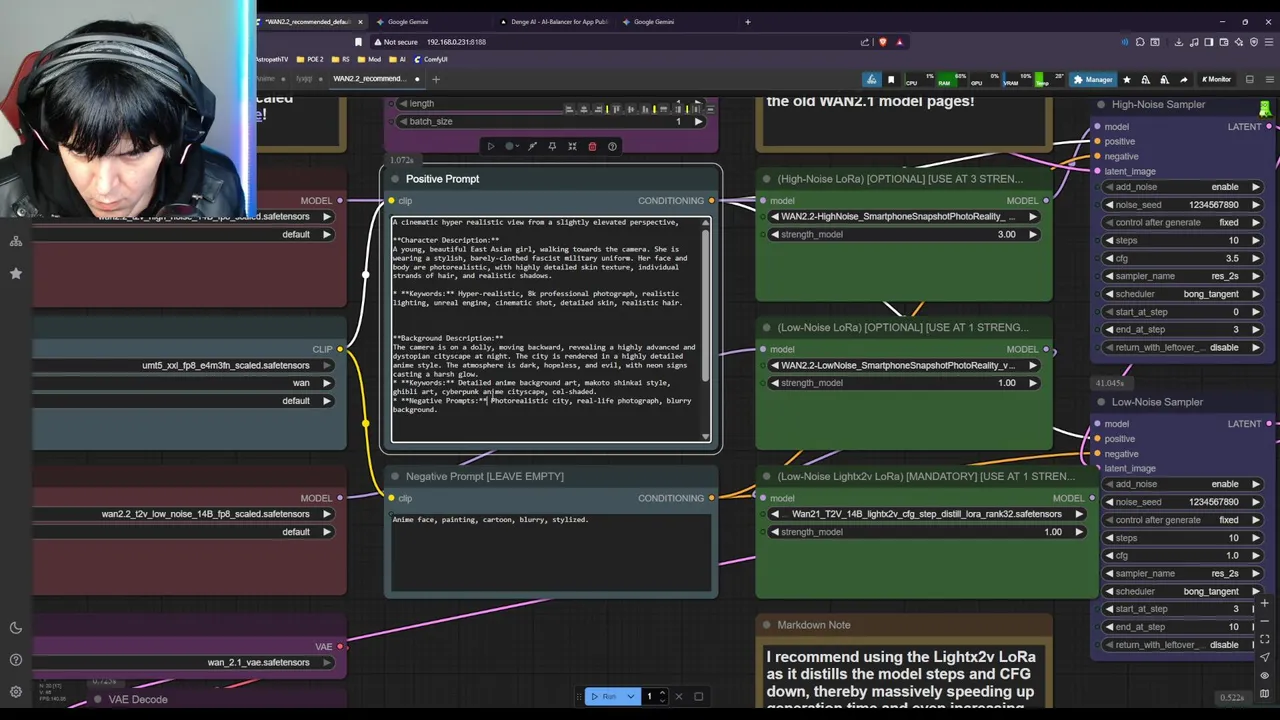This screenshot has height=720, width=1280.
Task: Select WAN2.2-HighNoise SmartphoneSnapshot LoRa selector
Action: click(x=903, y=217)
